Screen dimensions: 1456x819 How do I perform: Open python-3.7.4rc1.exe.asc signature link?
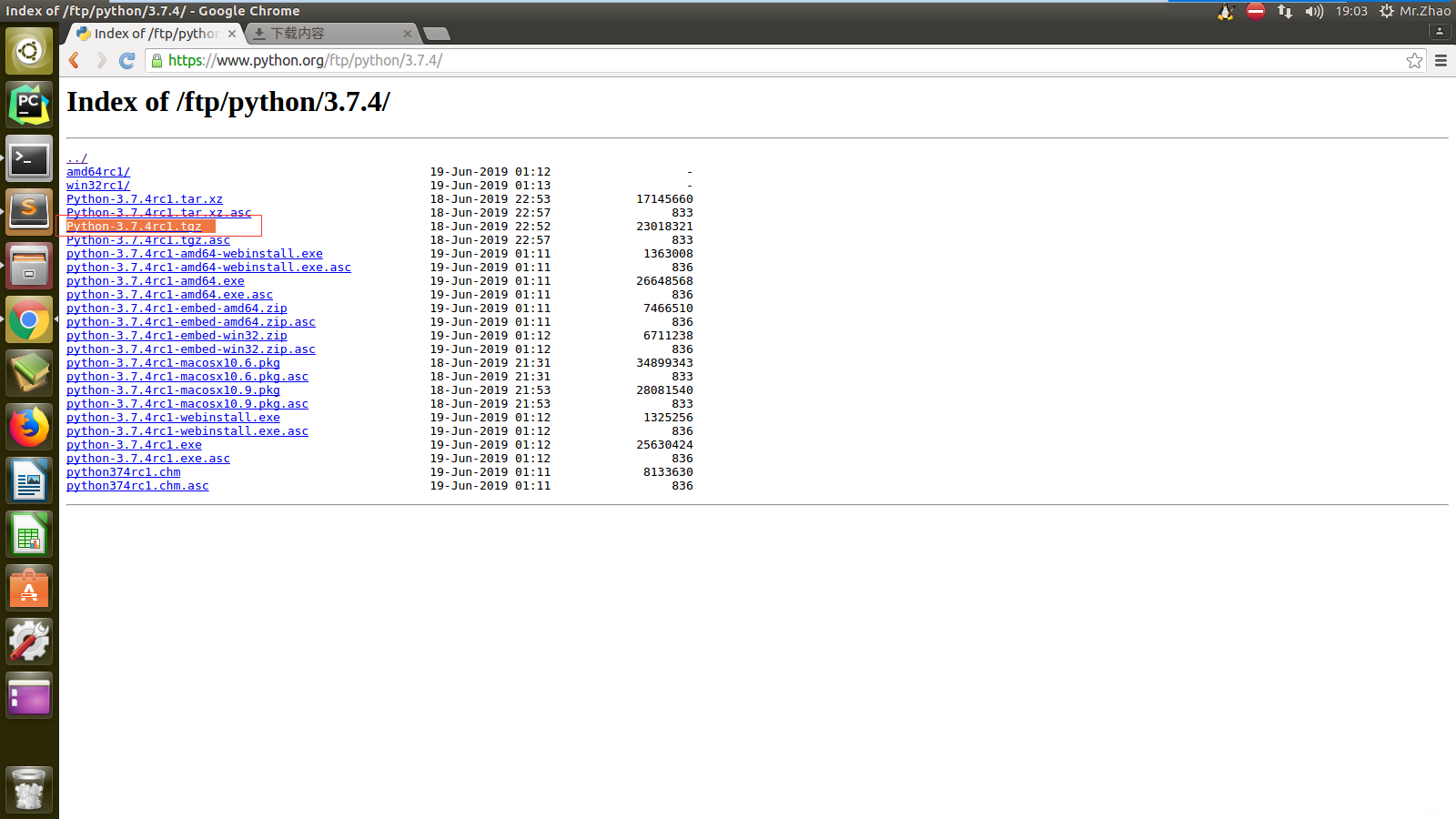coord(148,459)
